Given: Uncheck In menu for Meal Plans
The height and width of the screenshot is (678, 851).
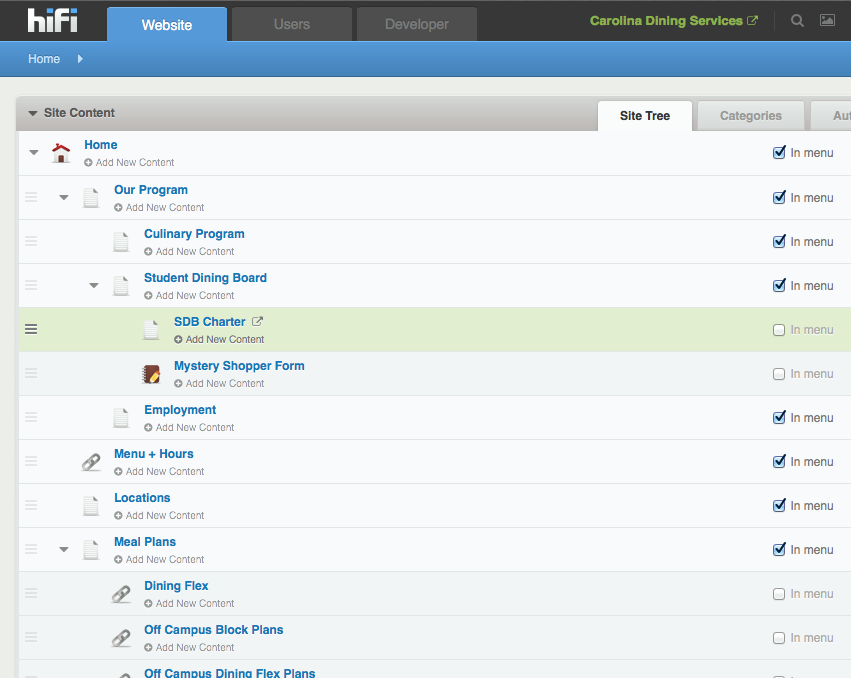Looking at the screenshot, I should pyautogui.click(x=779, y=549).
